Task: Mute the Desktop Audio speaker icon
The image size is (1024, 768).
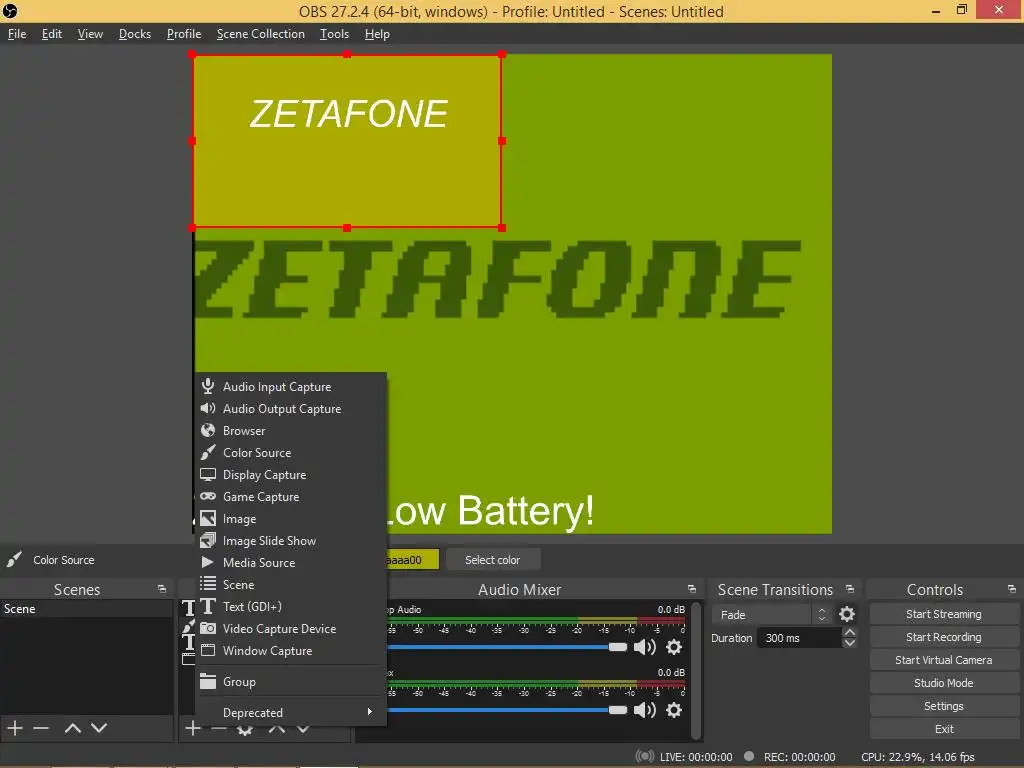Action: pos(645,647)
